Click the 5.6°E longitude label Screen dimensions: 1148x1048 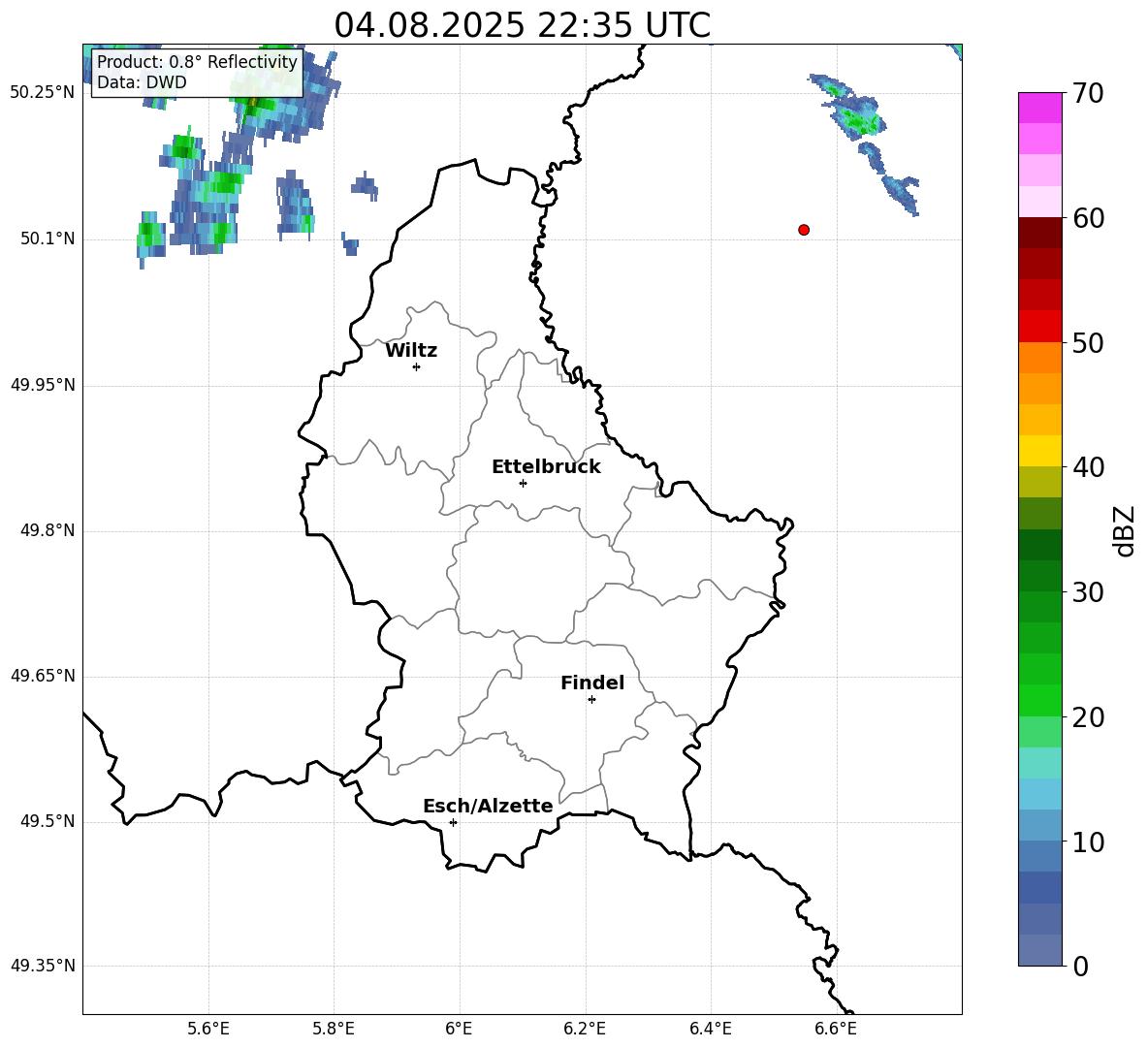(208, 1029)
